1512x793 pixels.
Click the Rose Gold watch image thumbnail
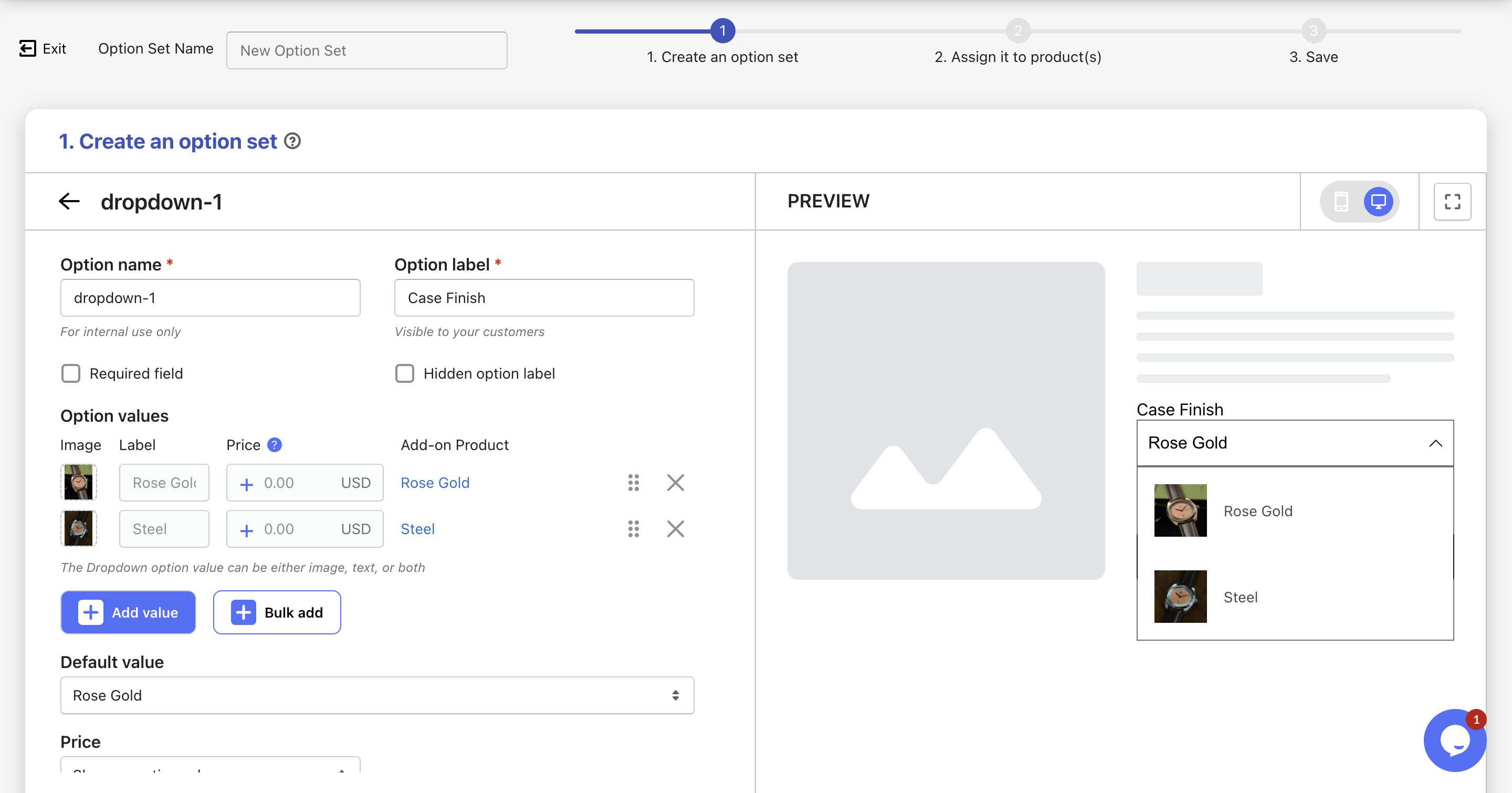tap(79, 483)
